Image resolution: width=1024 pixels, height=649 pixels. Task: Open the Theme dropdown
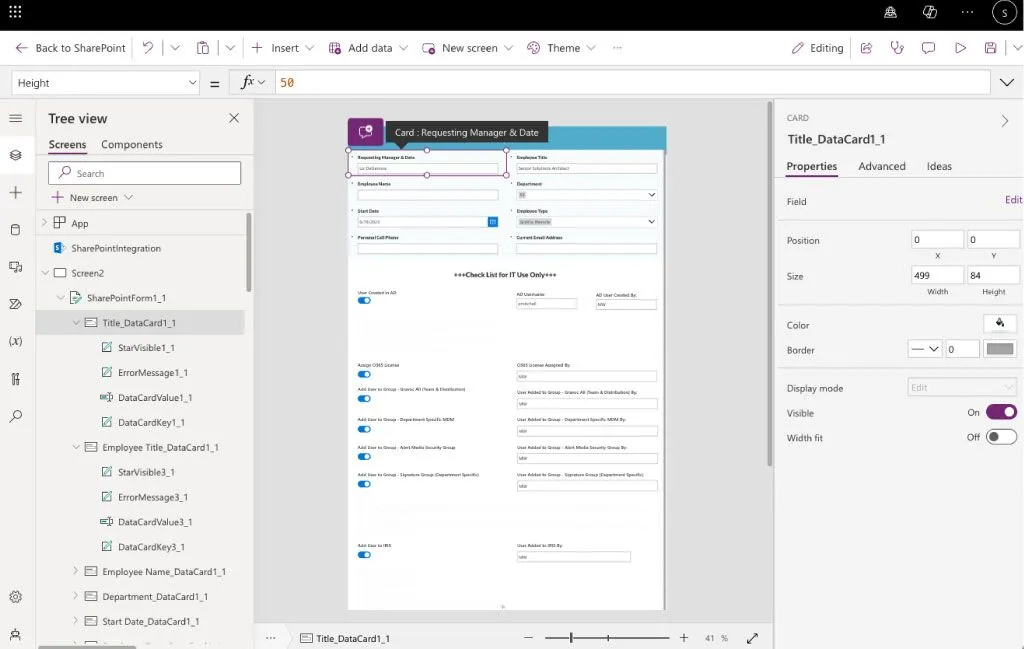tap(563, 47)
